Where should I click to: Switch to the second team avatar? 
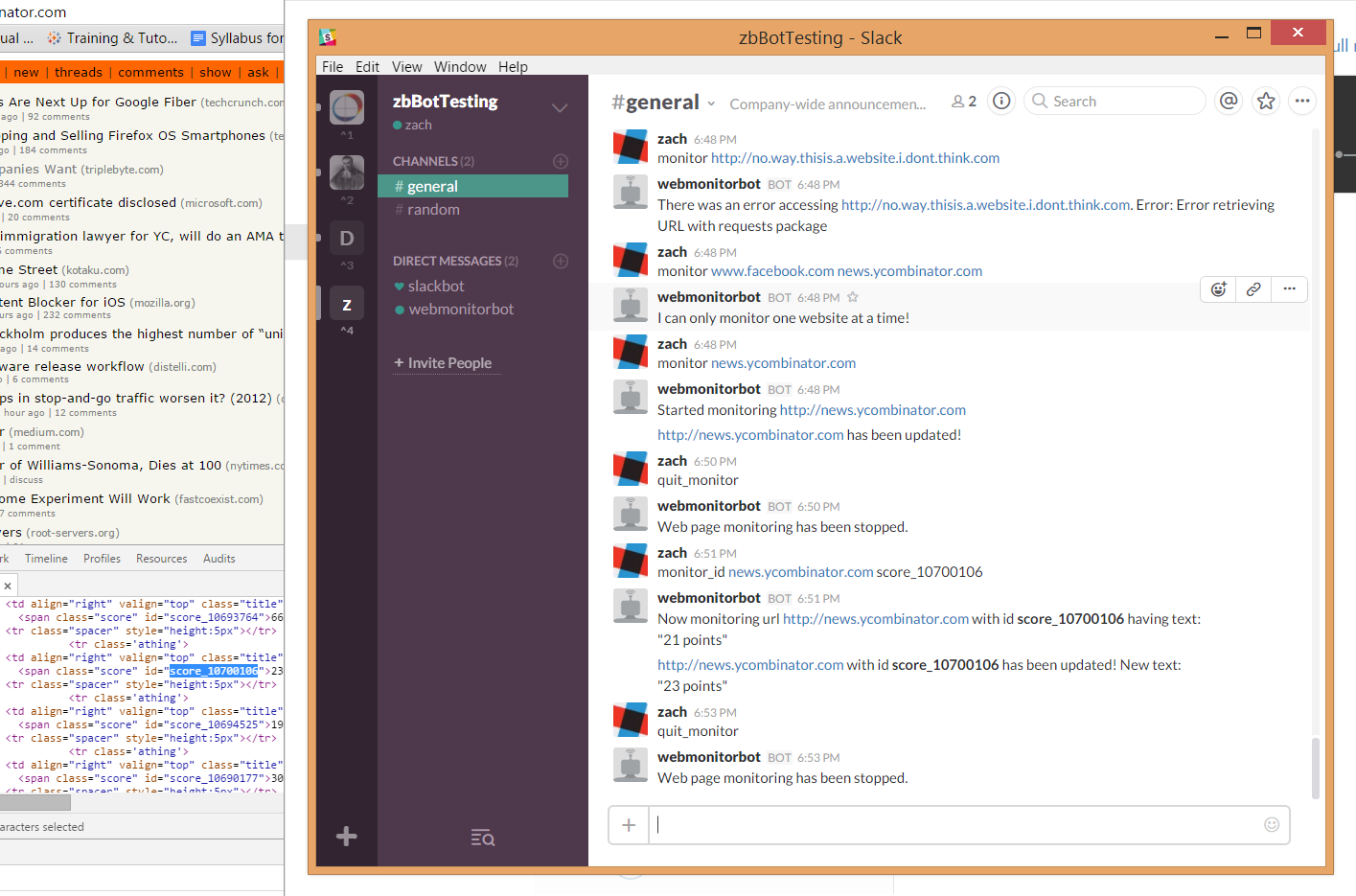point(347,172)
